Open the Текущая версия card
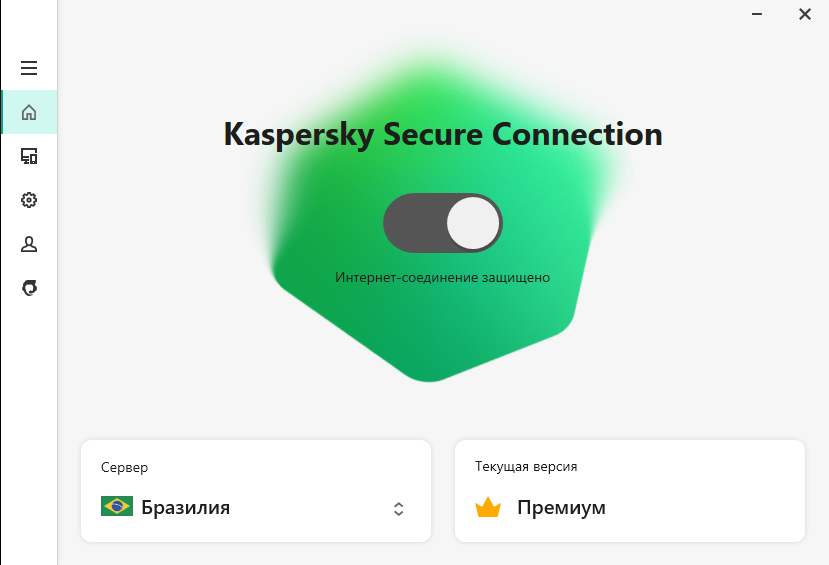This screenshot has width=829, height=565. click(630, 491)
